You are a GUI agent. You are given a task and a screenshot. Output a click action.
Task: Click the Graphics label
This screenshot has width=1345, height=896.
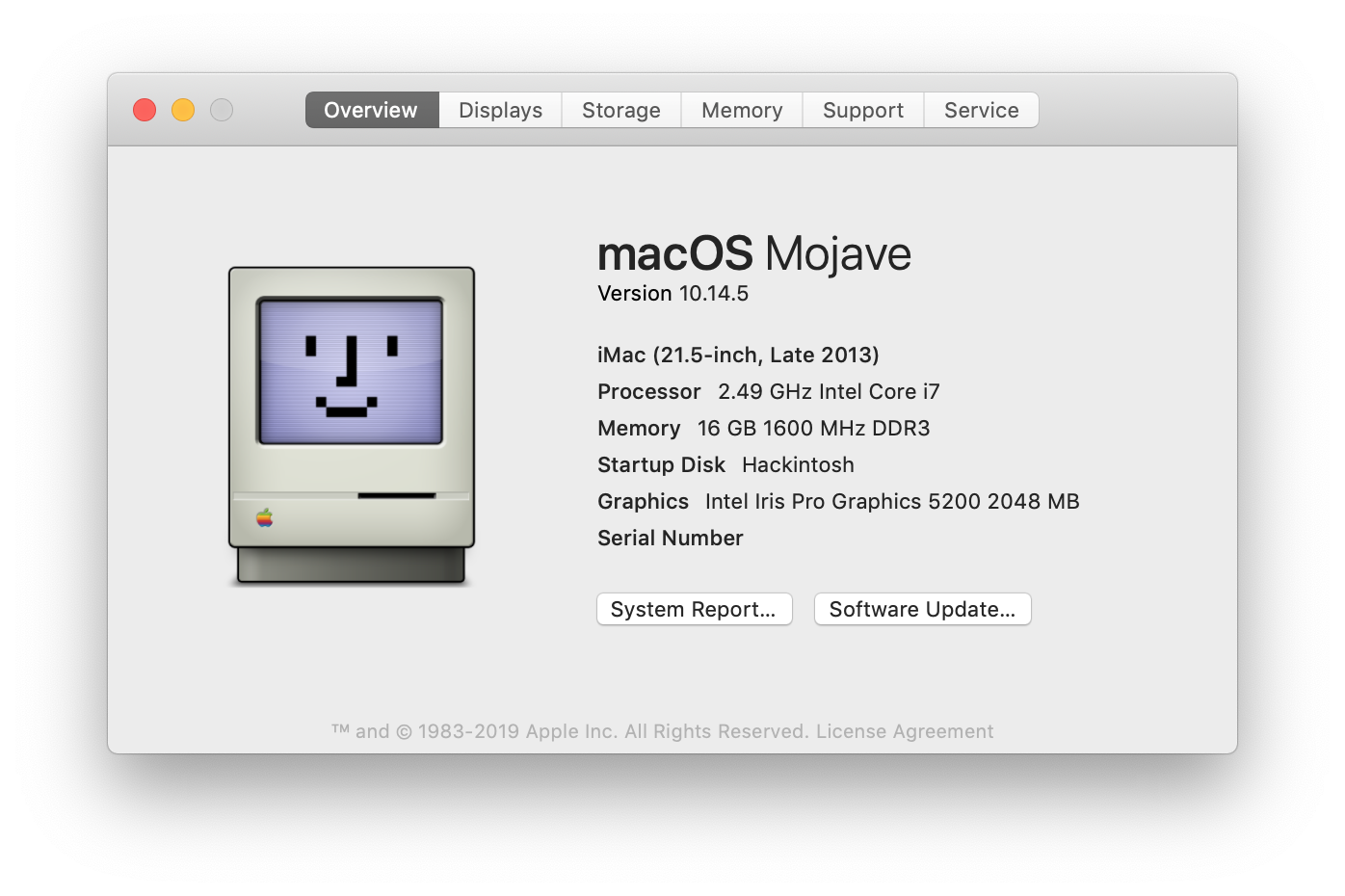[x=643, y=501]
